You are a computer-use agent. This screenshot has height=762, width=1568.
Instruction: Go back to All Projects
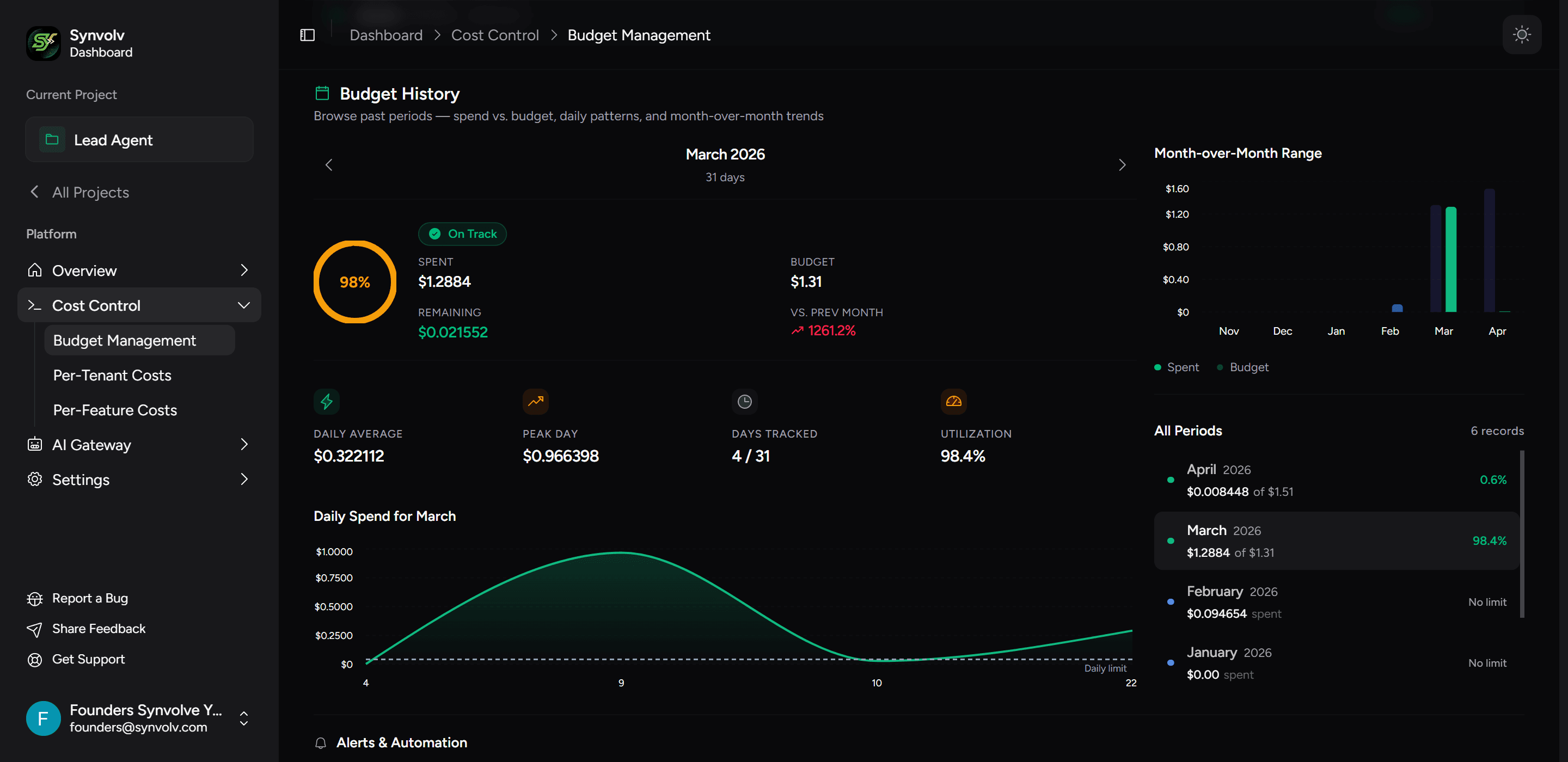click(x=90, y=192)
